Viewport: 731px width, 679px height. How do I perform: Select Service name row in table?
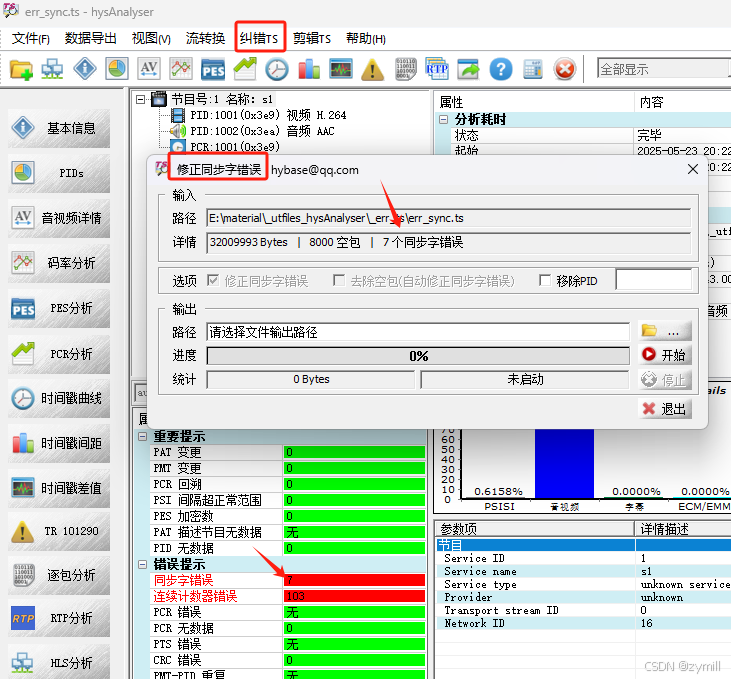[x=584, y=571]
